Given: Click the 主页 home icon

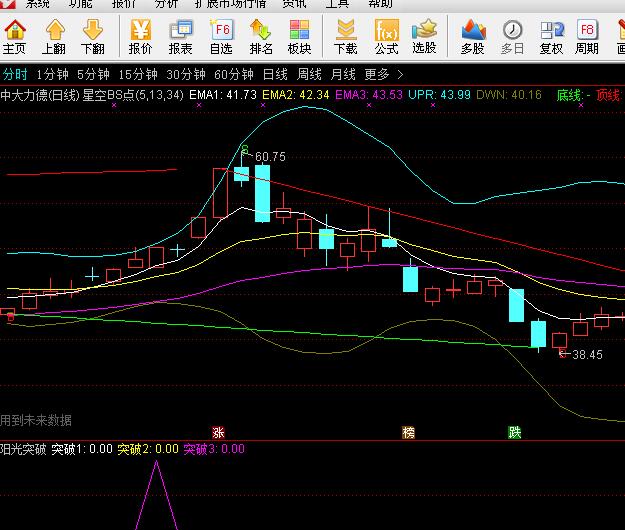Looking at the screenshot, I should click(15, 36).
